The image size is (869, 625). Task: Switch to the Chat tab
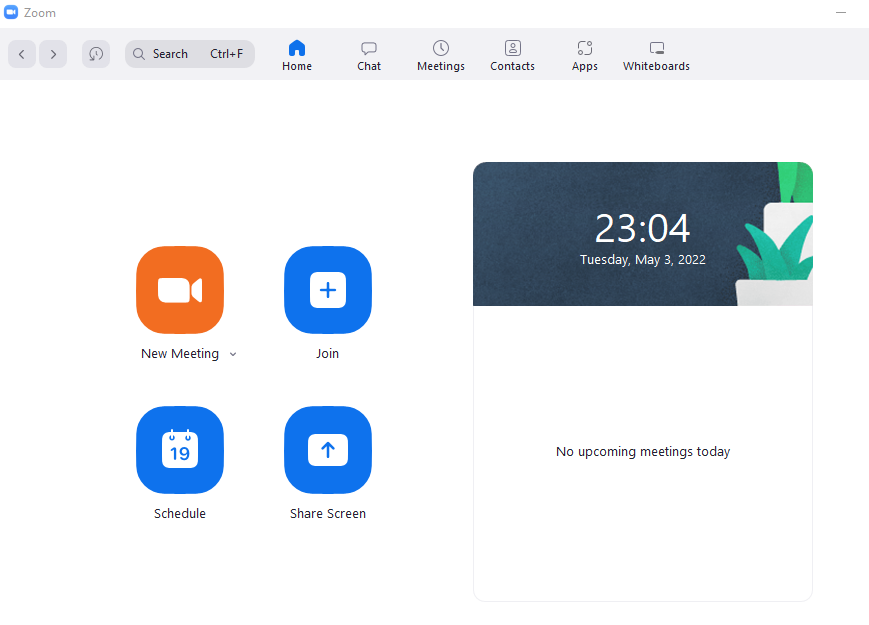pos(369,55)
